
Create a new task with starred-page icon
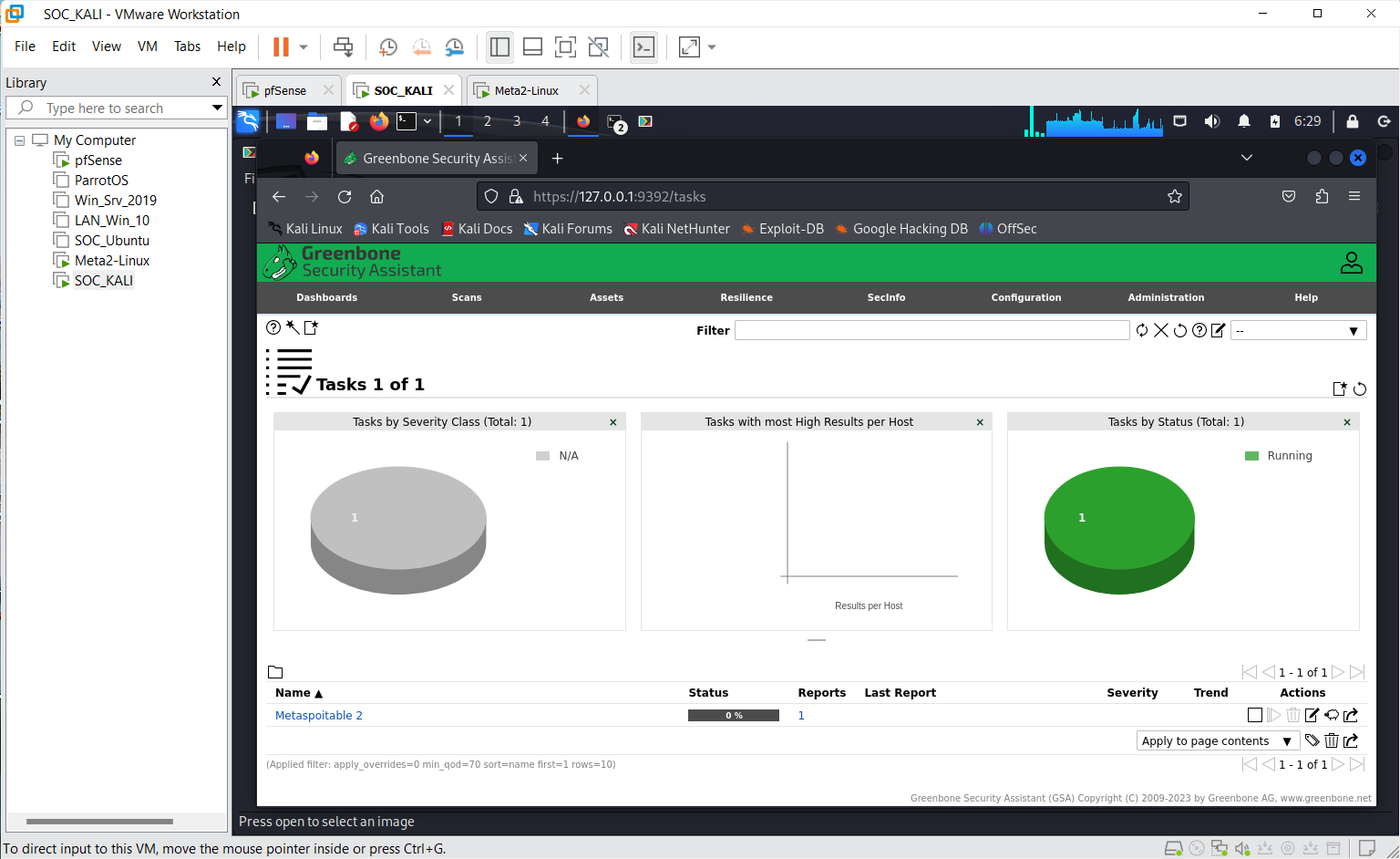[311, 327]
